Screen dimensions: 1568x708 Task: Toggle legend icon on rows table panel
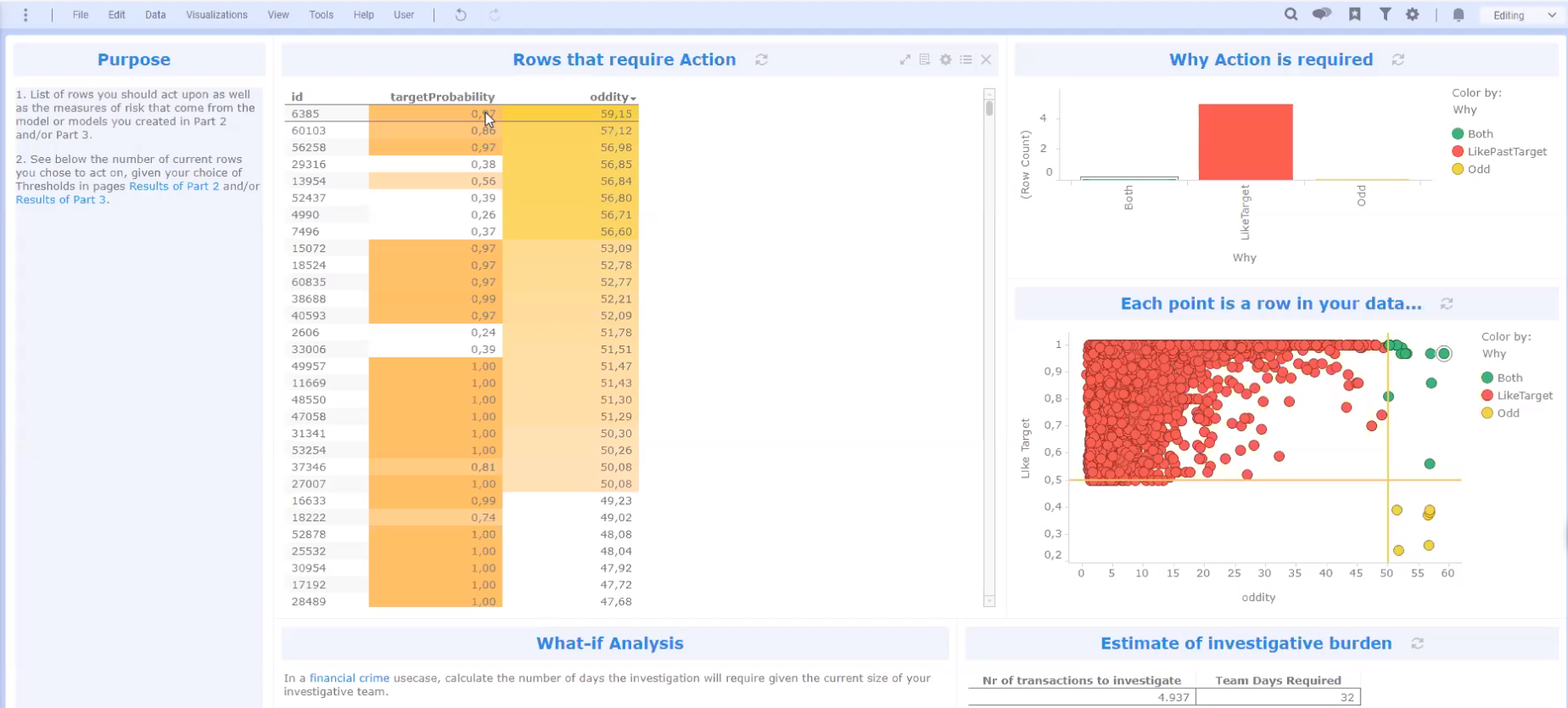(966, 59)
